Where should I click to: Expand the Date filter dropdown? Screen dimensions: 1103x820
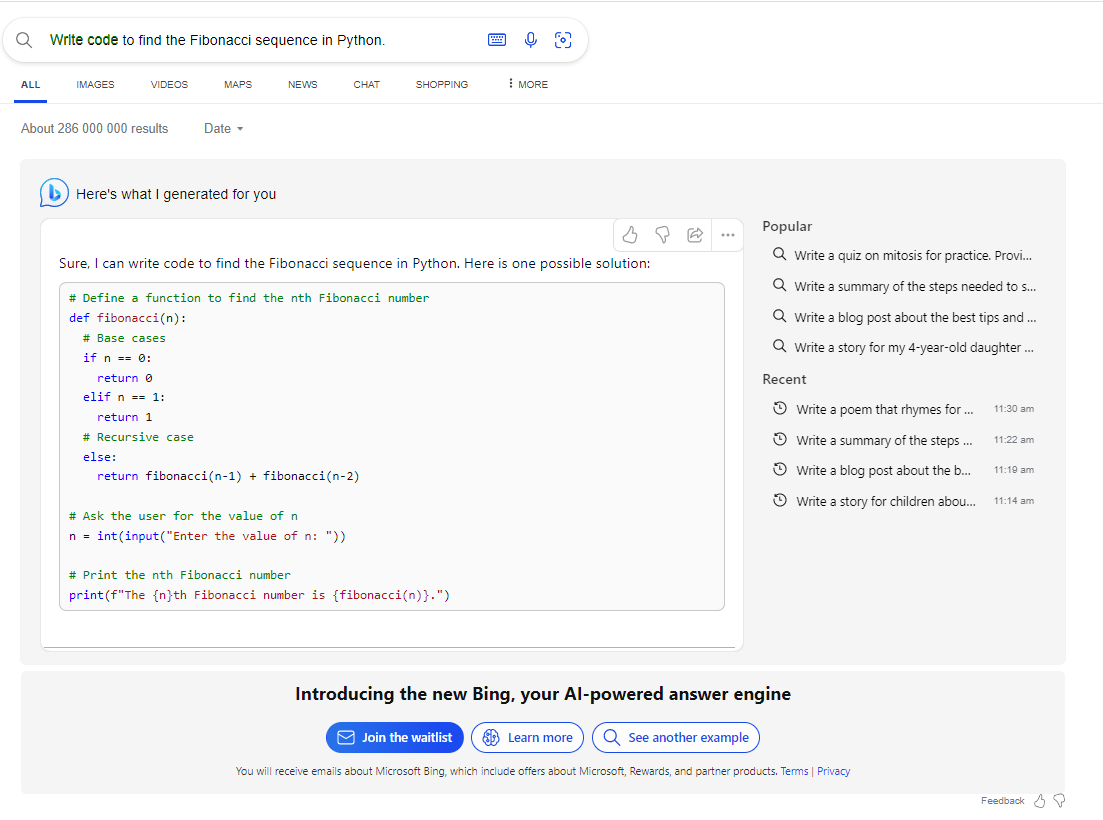coord(224,129)
